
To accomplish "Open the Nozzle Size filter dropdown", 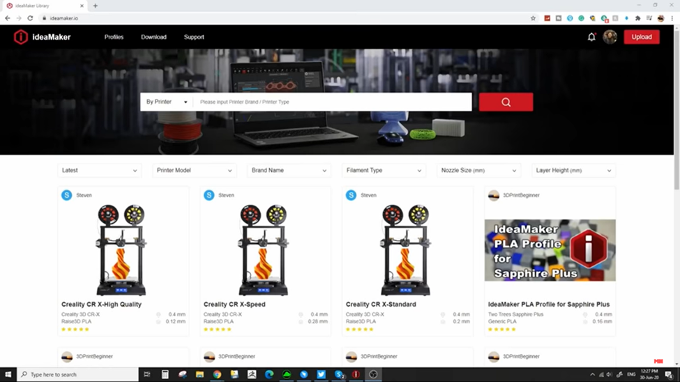I will [479, 170].
